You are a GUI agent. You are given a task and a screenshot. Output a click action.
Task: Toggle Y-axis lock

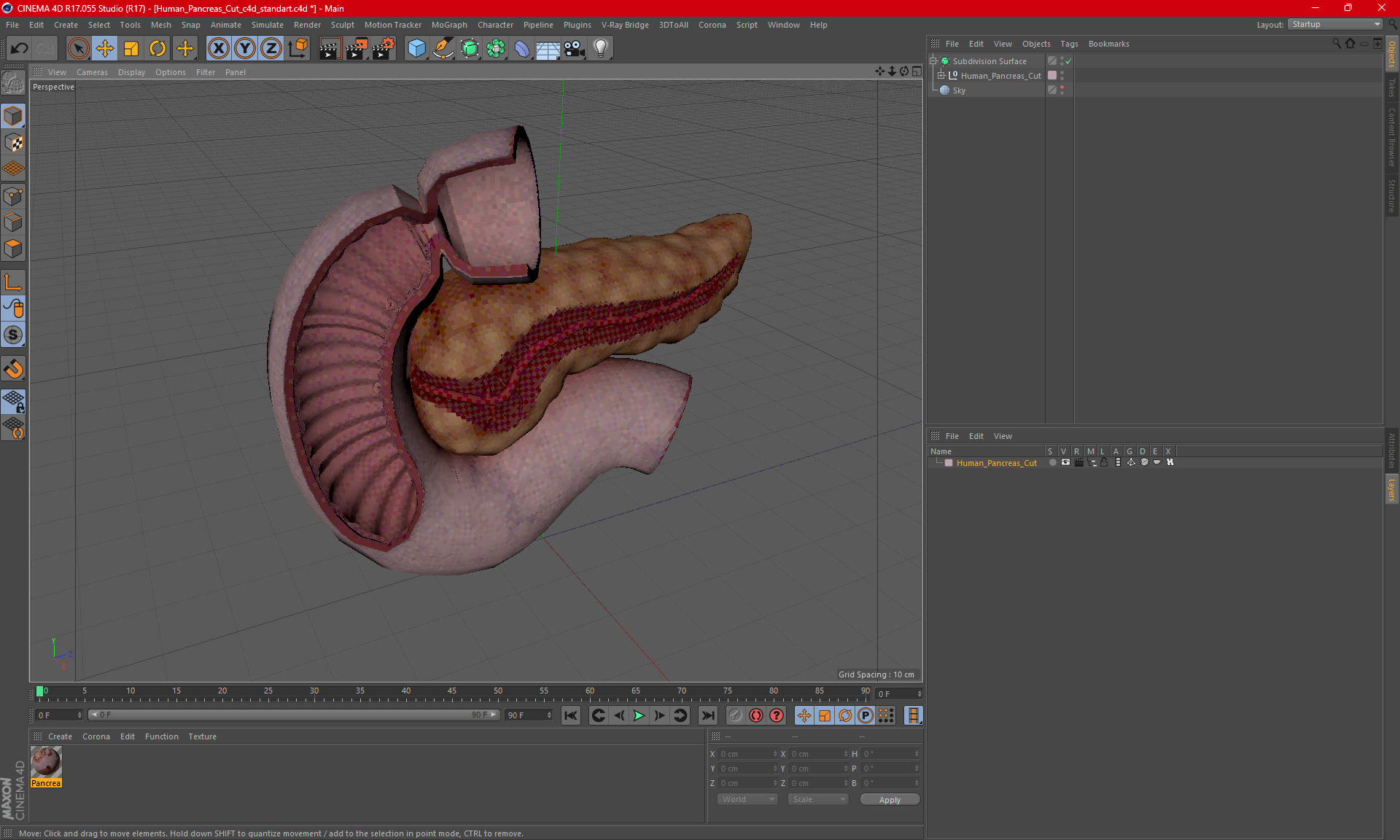pyautogui.click(x=245, y=48)
